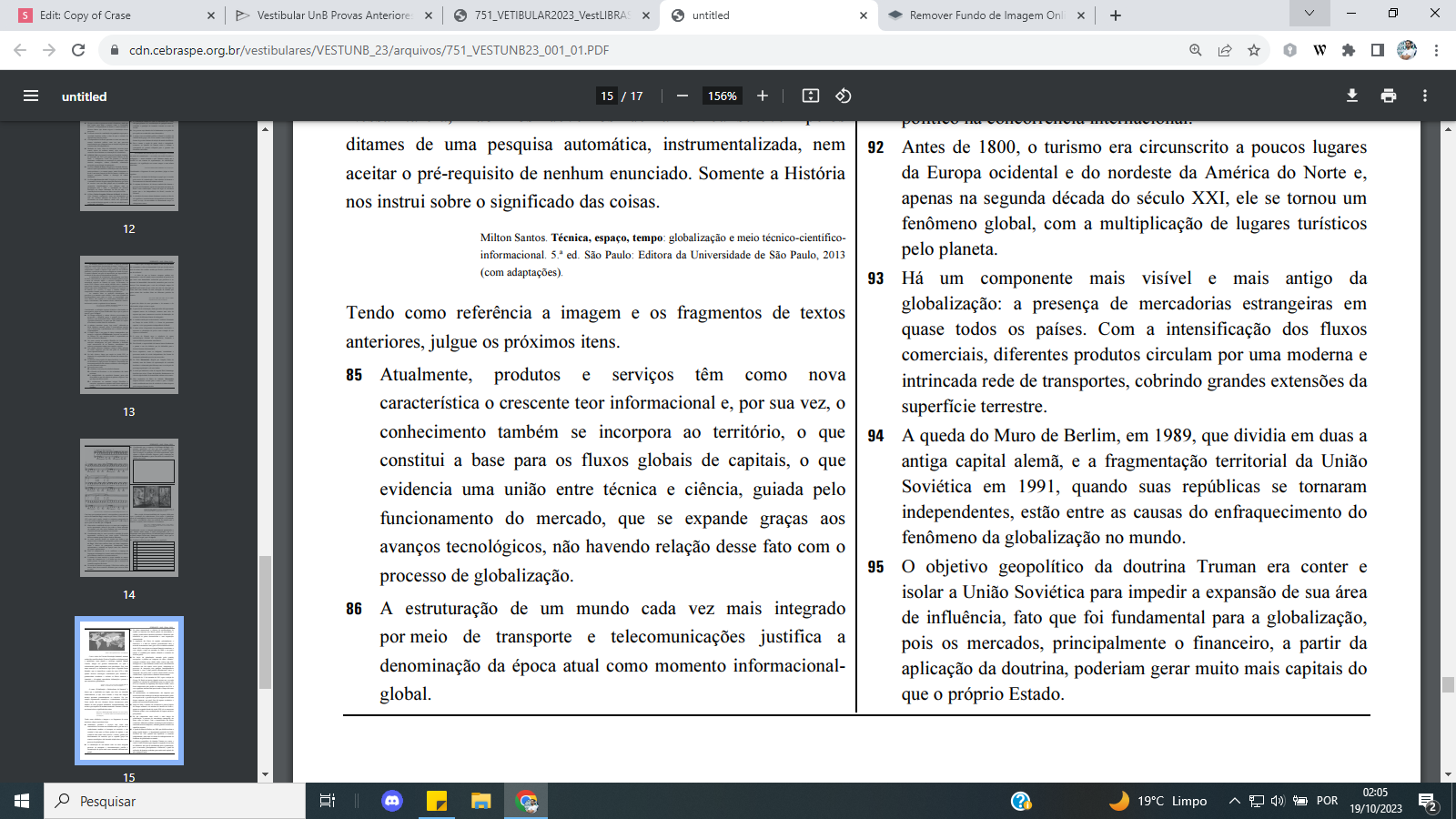The width and height of the screenshot is (1456, 819).
Task: Reload the current page
Action: pyautogui.click(x=78, y=50)
